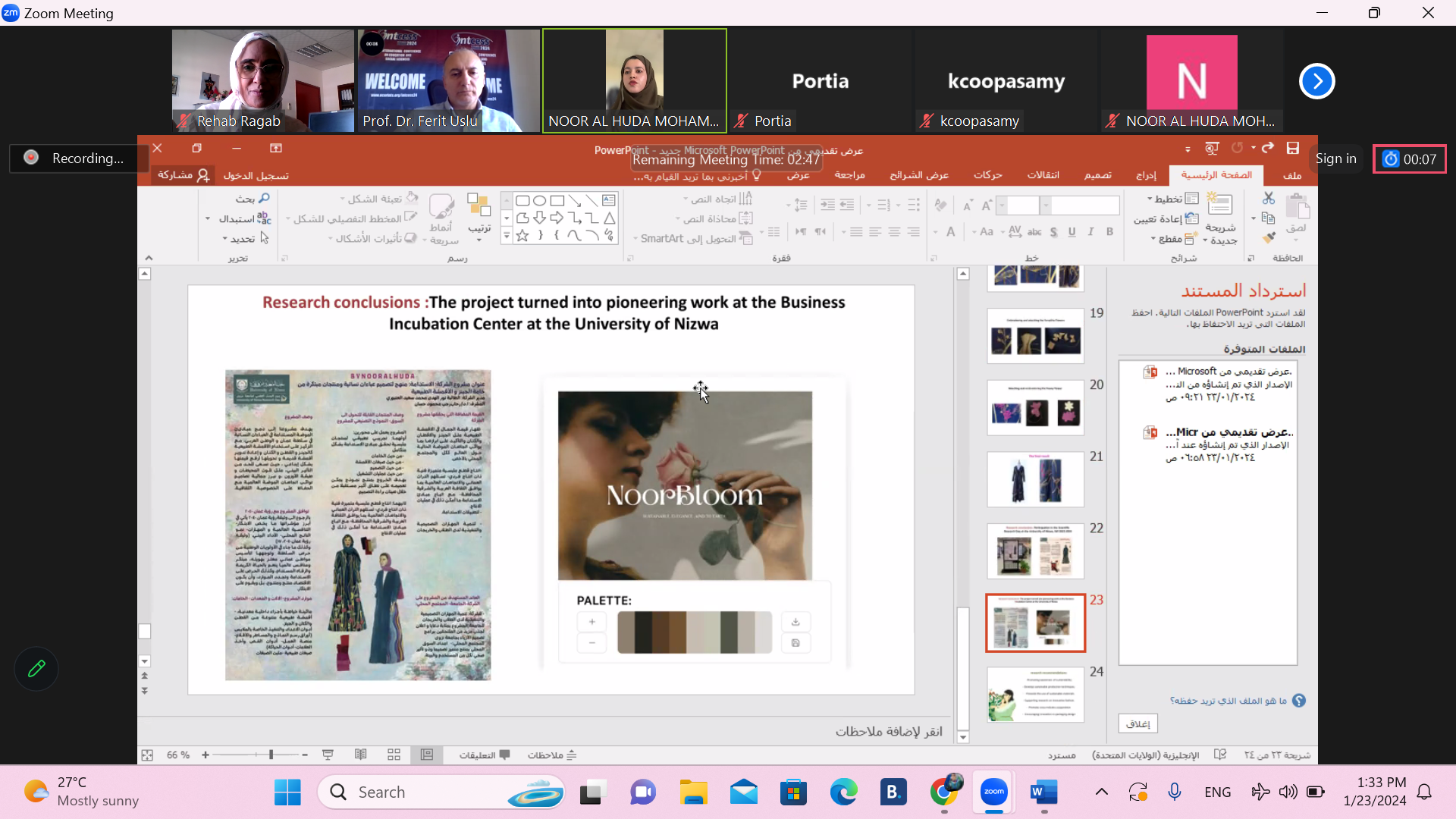Select the star shape in gallery
The image size is (1456, 819).
pos(522,235)
